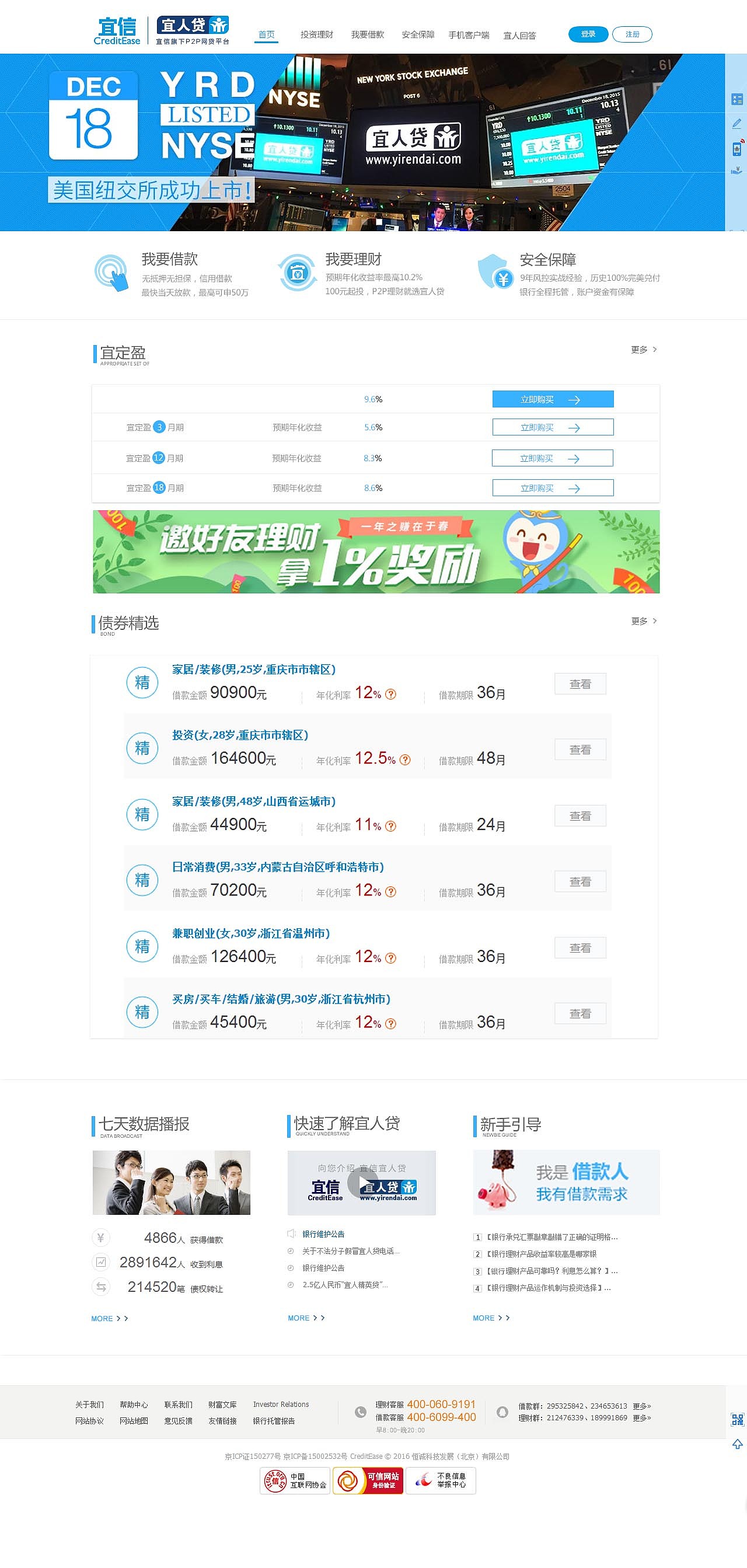Open loan 家居/装修(男,25岁,重庆市市辖区)
Viewport: 747px width, 1568px height.
click(254, 670)
